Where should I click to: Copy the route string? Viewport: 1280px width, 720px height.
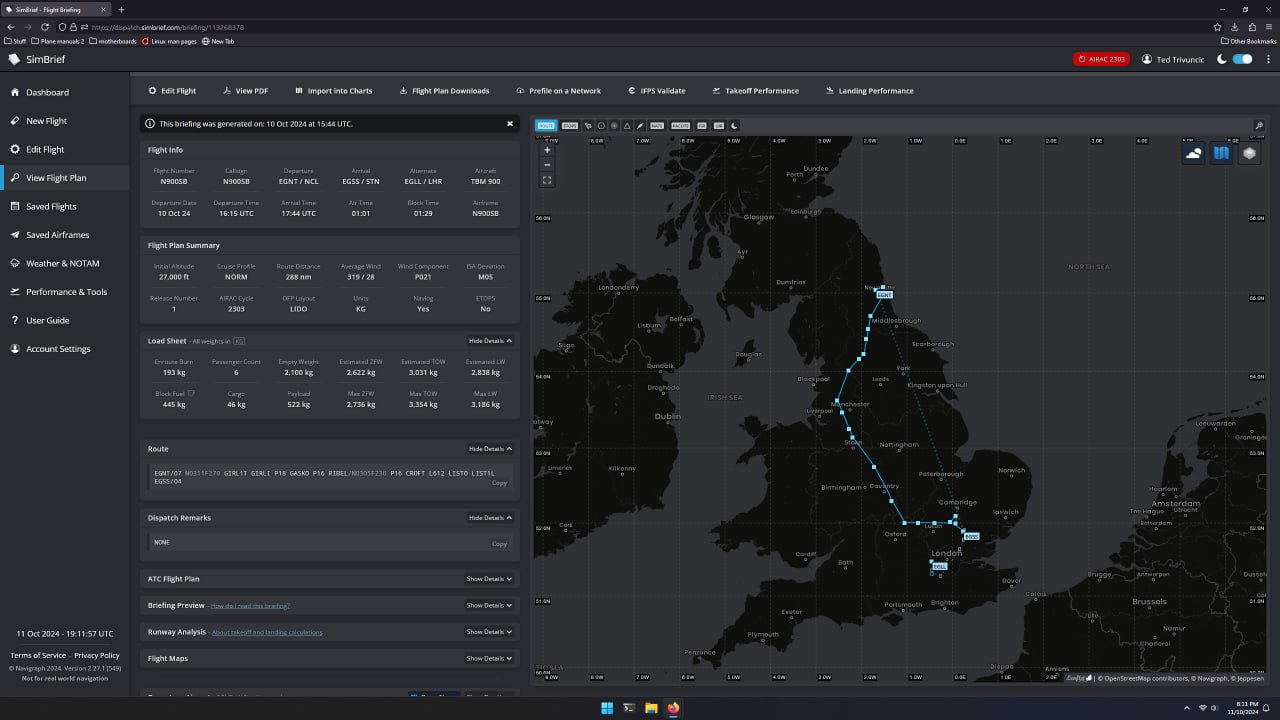pos(499,483)
